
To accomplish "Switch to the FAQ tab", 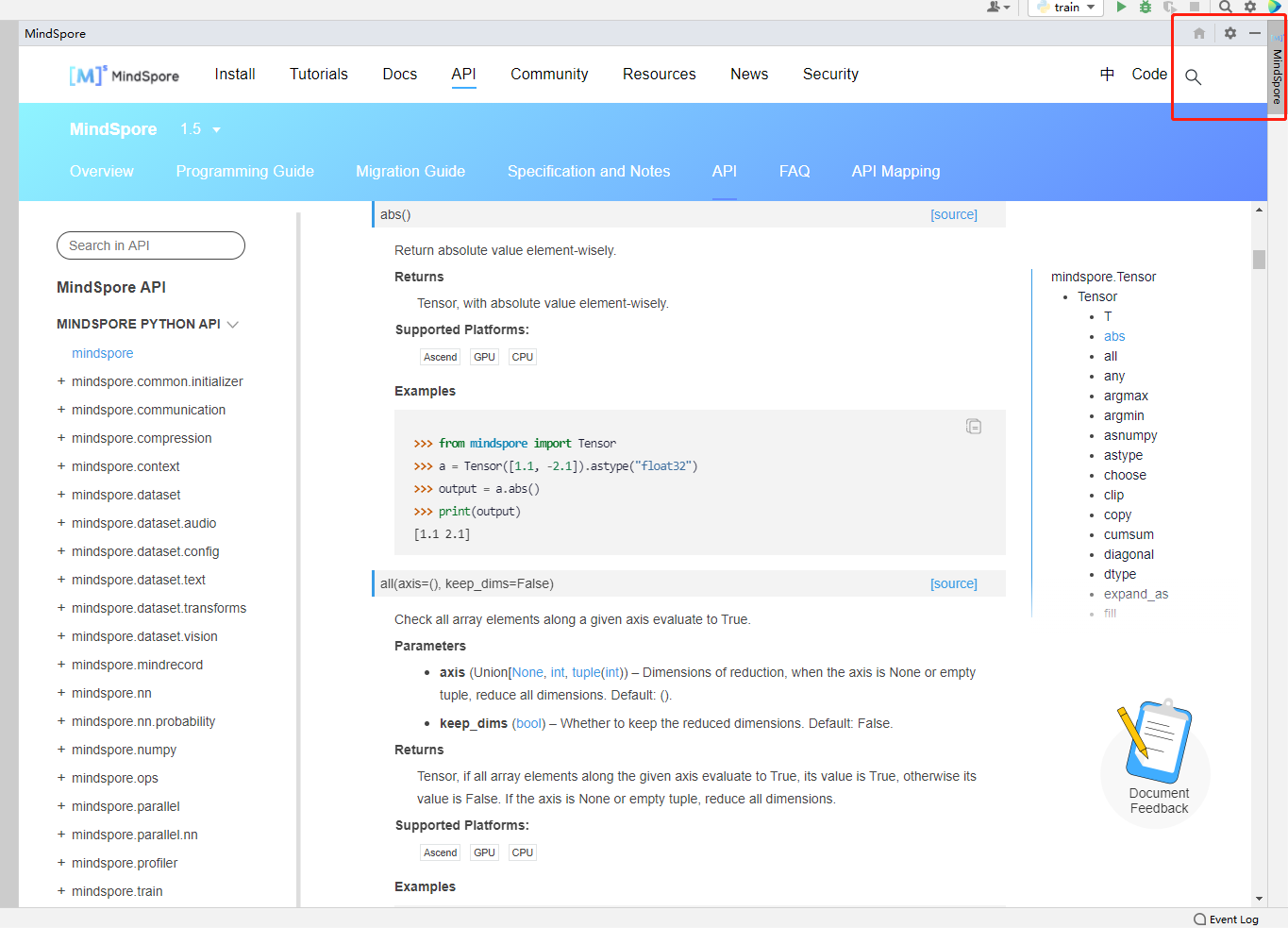I will 795,171.
